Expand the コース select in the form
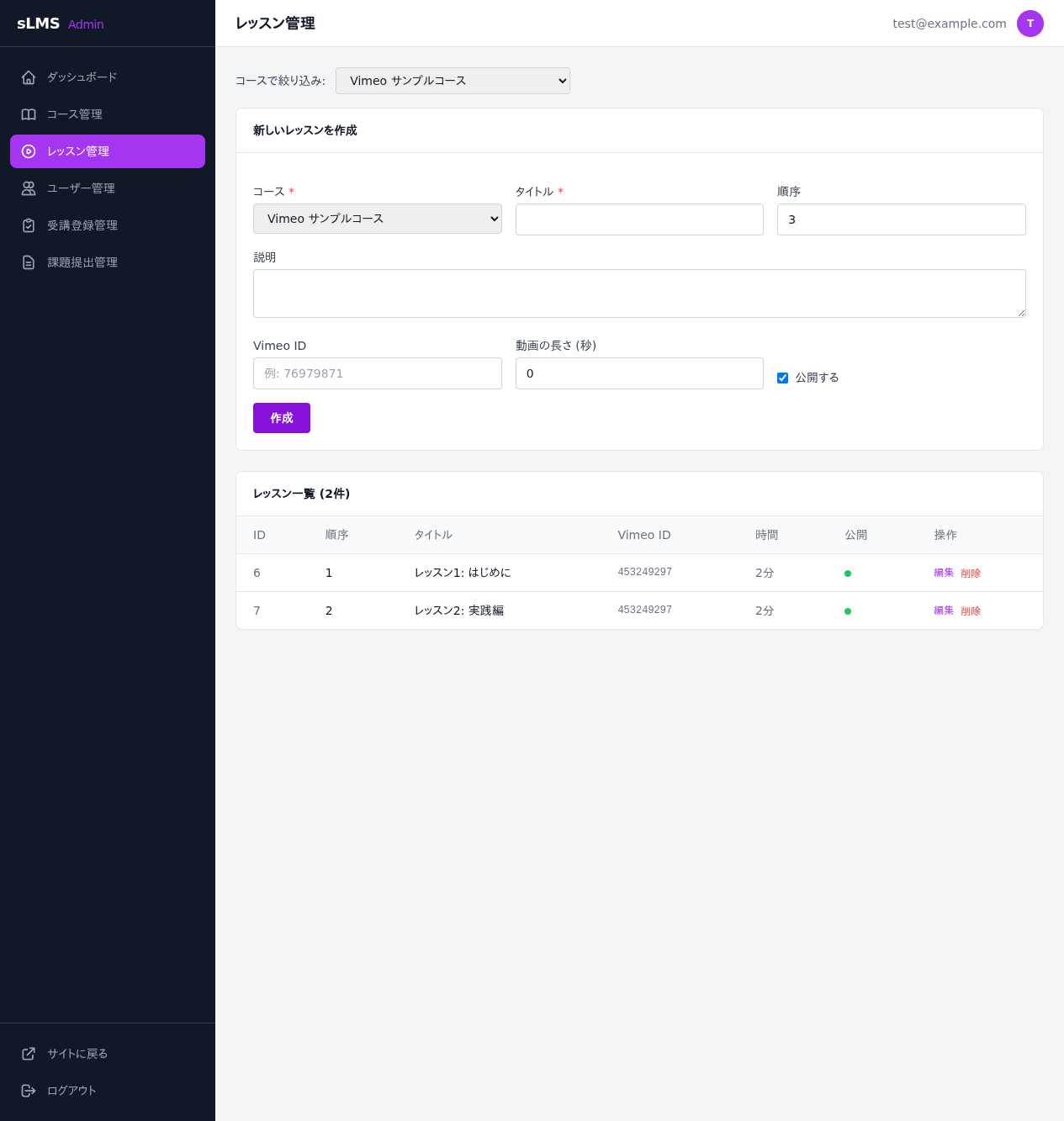The image size is (1064, 1121). point(377,219)
